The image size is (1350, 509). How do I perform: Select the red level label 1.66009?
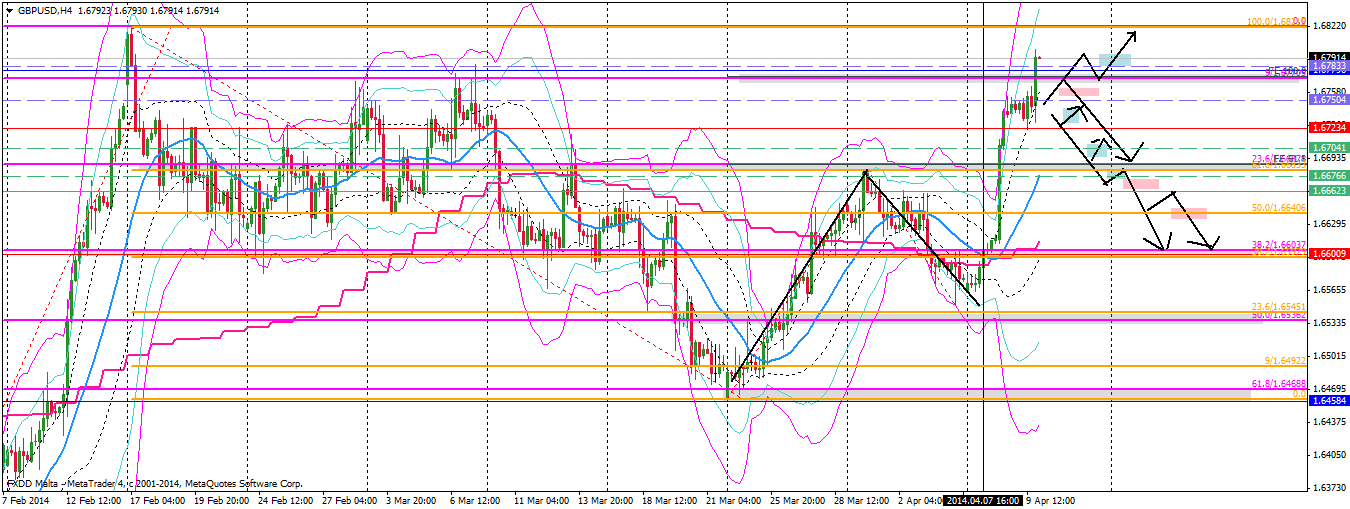pos(1329,253)
